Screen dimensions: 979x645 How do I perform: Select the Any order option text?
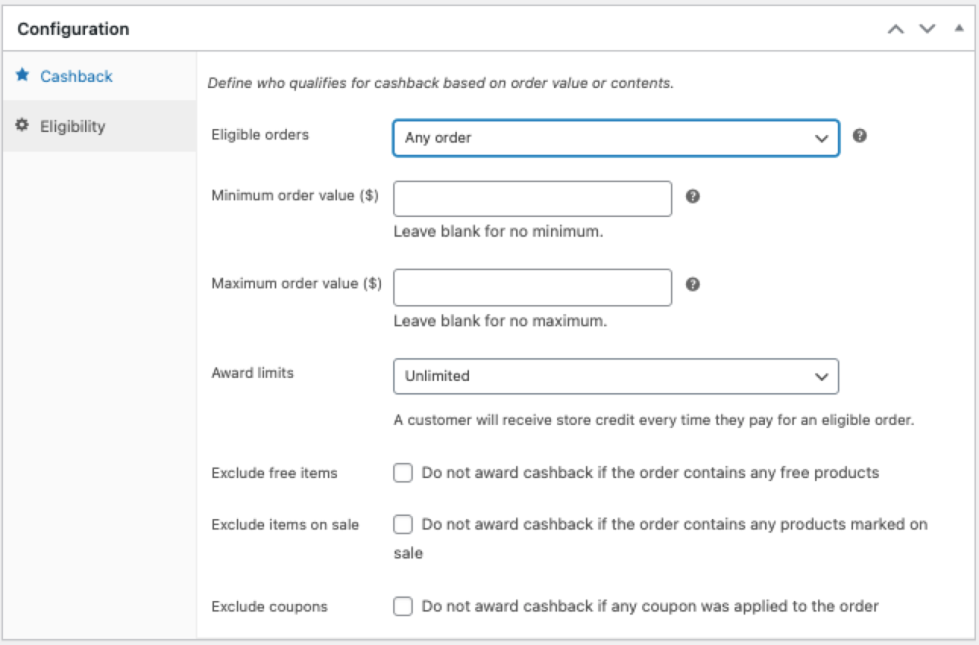pos(440,135)
